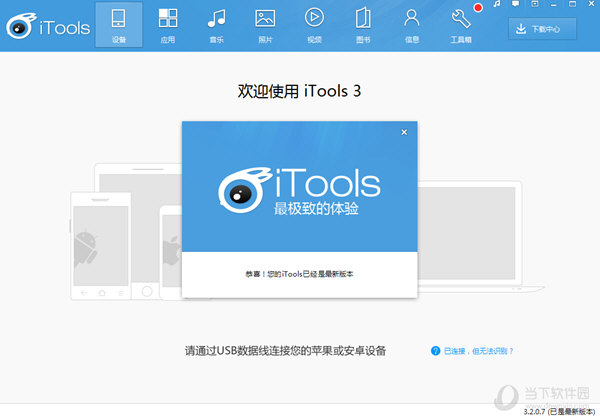This screenshot has width=600, height=419.
Task: Click the 下载中心 download center button
Action: coord(542,29)
